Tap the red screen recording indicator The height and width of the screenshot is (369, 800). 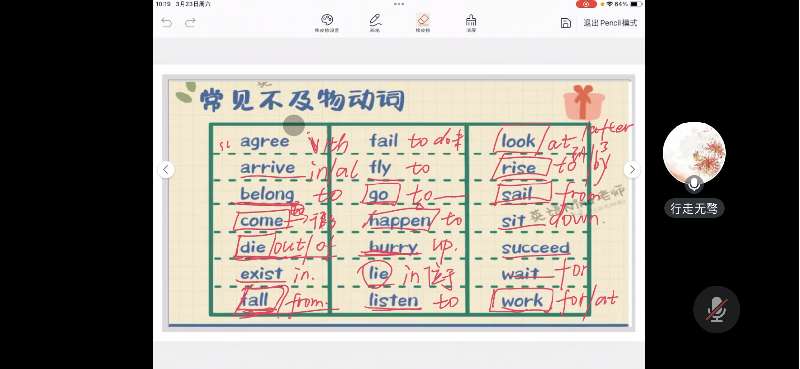click(x=586, y=4)
